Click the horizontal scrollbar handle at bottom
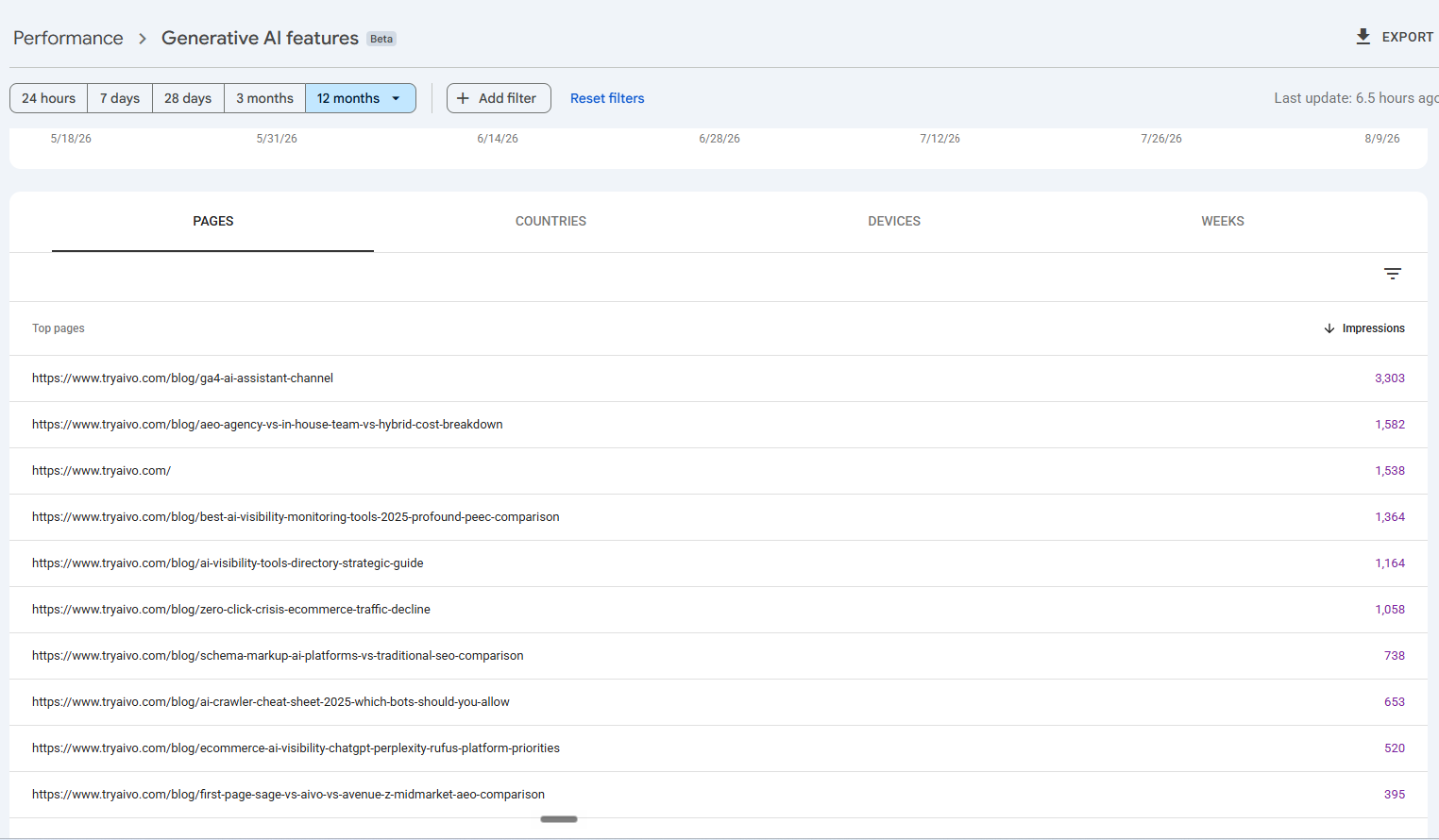The height and width of the screenshot is (840, 1439). [559, 819]
